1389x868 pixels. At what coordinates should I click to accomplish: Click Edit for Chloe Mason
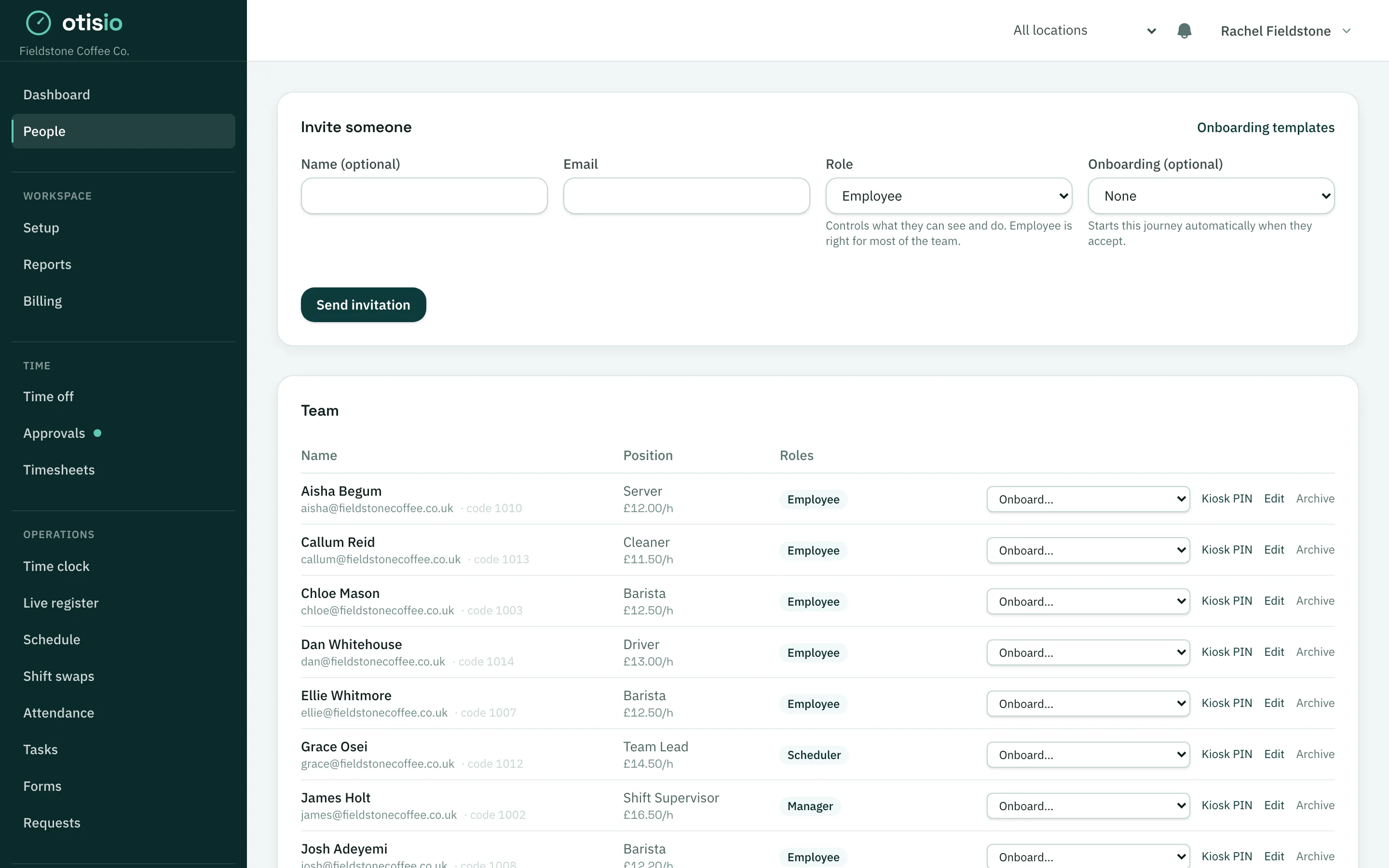(x=1274, y=601)
